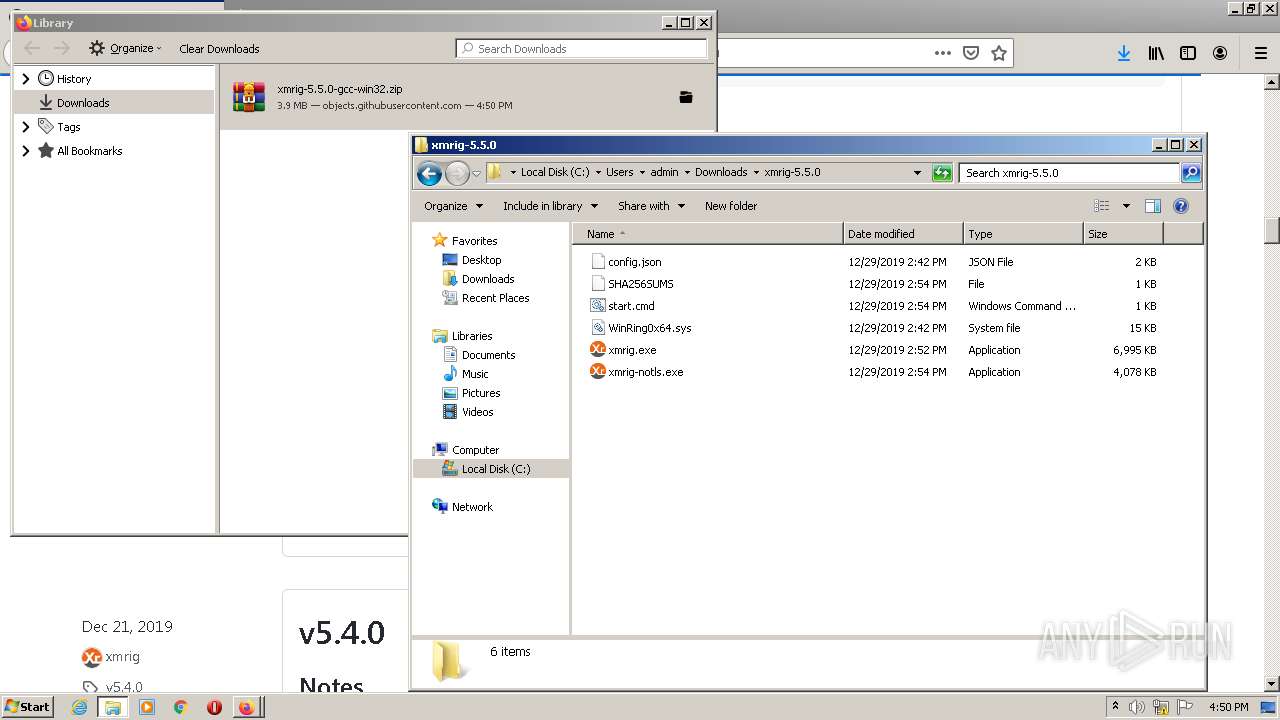Toggle Firefox sidebar icon
Screen dimensions: 1280x720
[x=1188, y=53]
